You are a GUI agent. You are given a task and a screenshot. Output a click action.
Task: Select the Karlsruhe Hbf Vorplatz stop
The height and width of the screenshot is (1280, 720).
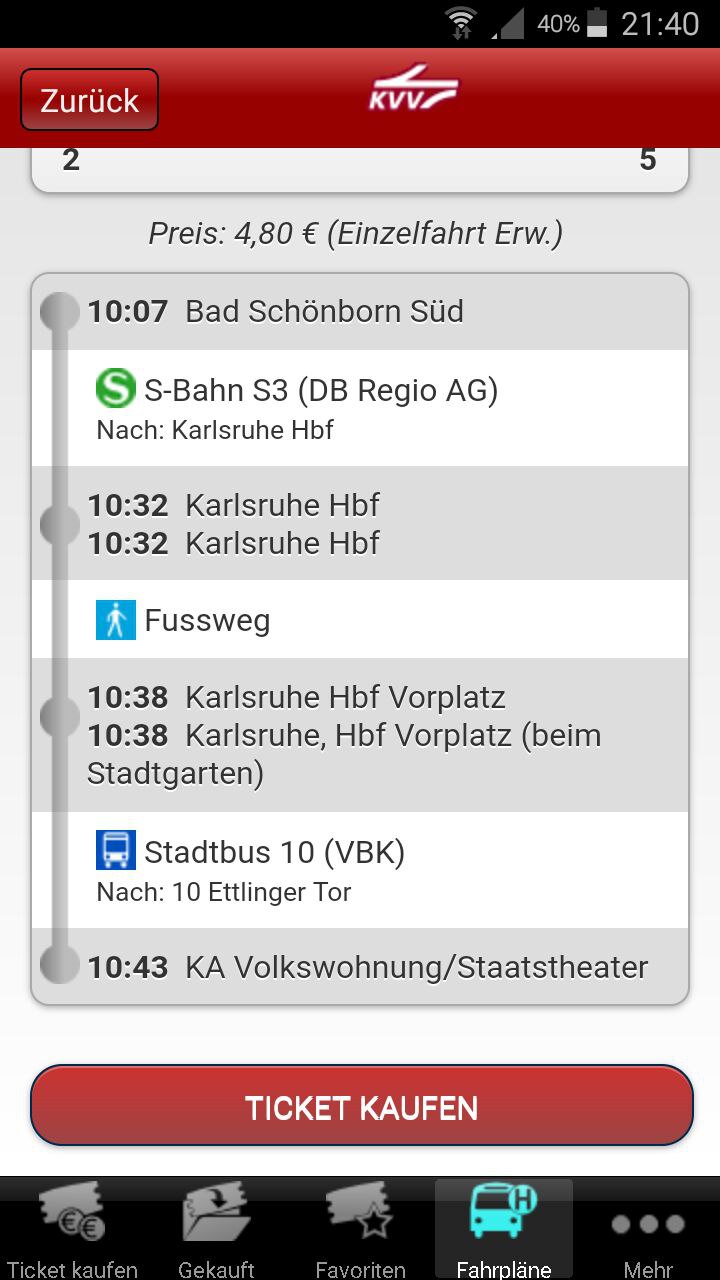click(360, 735)
